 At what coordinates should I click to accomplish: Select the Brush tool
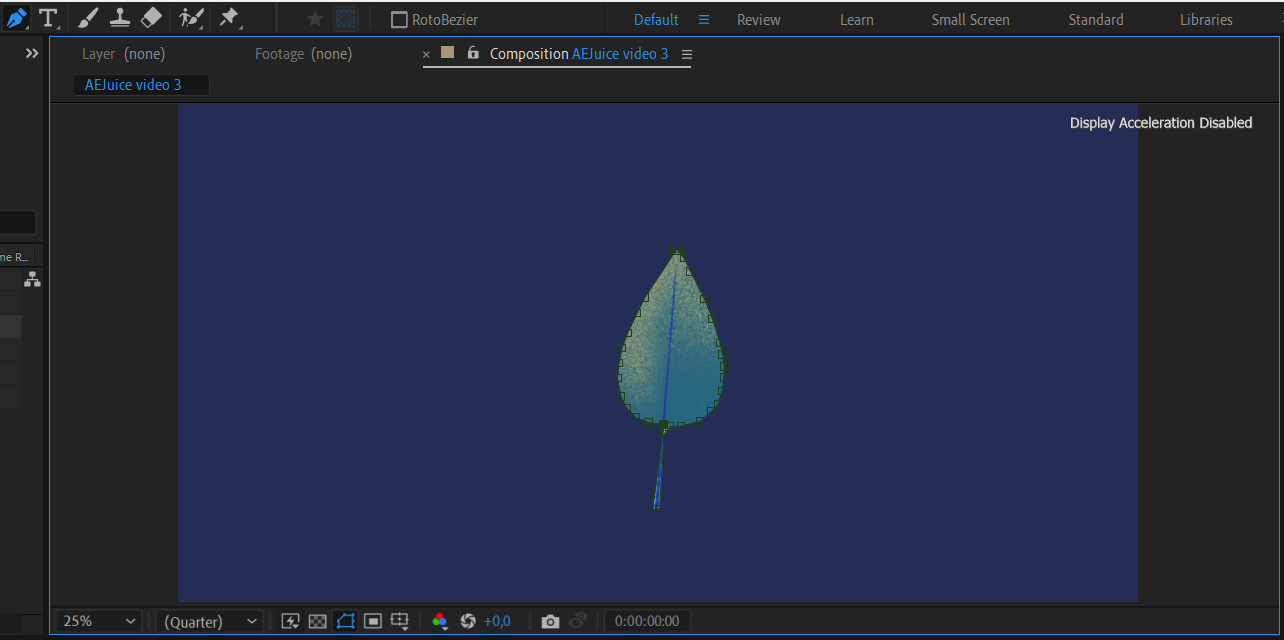88,18
